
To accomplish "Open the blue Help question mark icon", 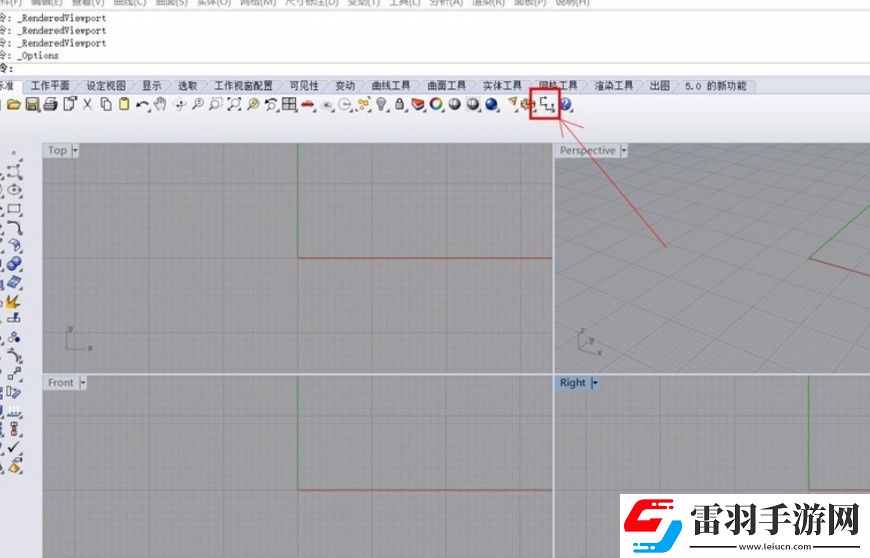I will tap(566, 104).
